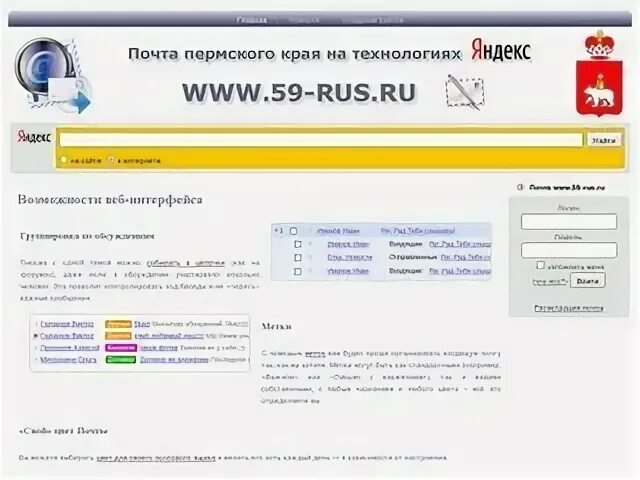
Task: Click the Яндекс logo in the header banner
Action: [x=501, y=51]
